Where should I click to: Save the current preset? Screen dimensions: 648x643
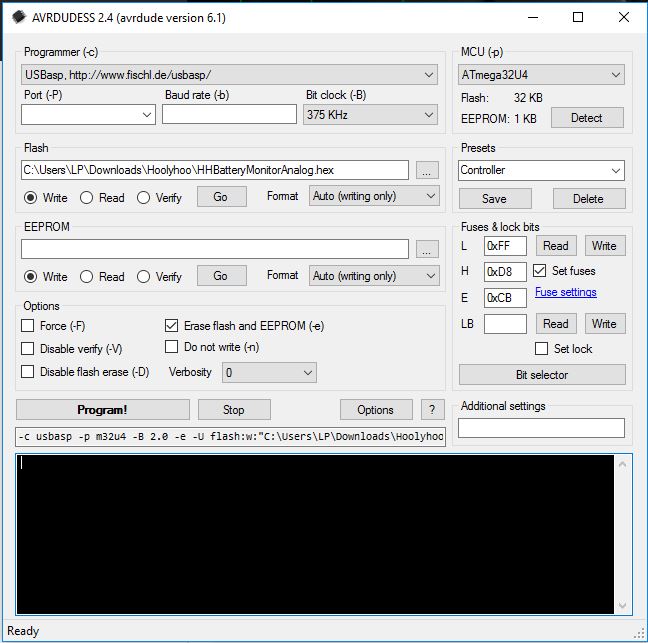click(495, 199)
